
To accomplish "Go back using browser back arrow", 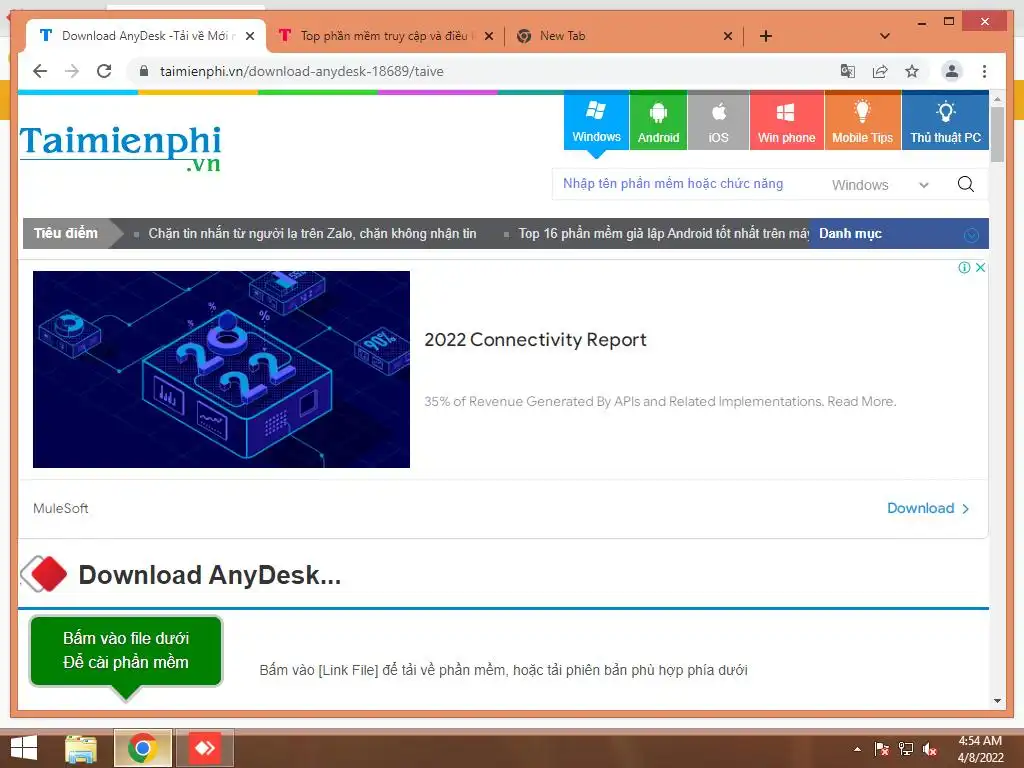I will pyautogui.click(x=40, y=71).
